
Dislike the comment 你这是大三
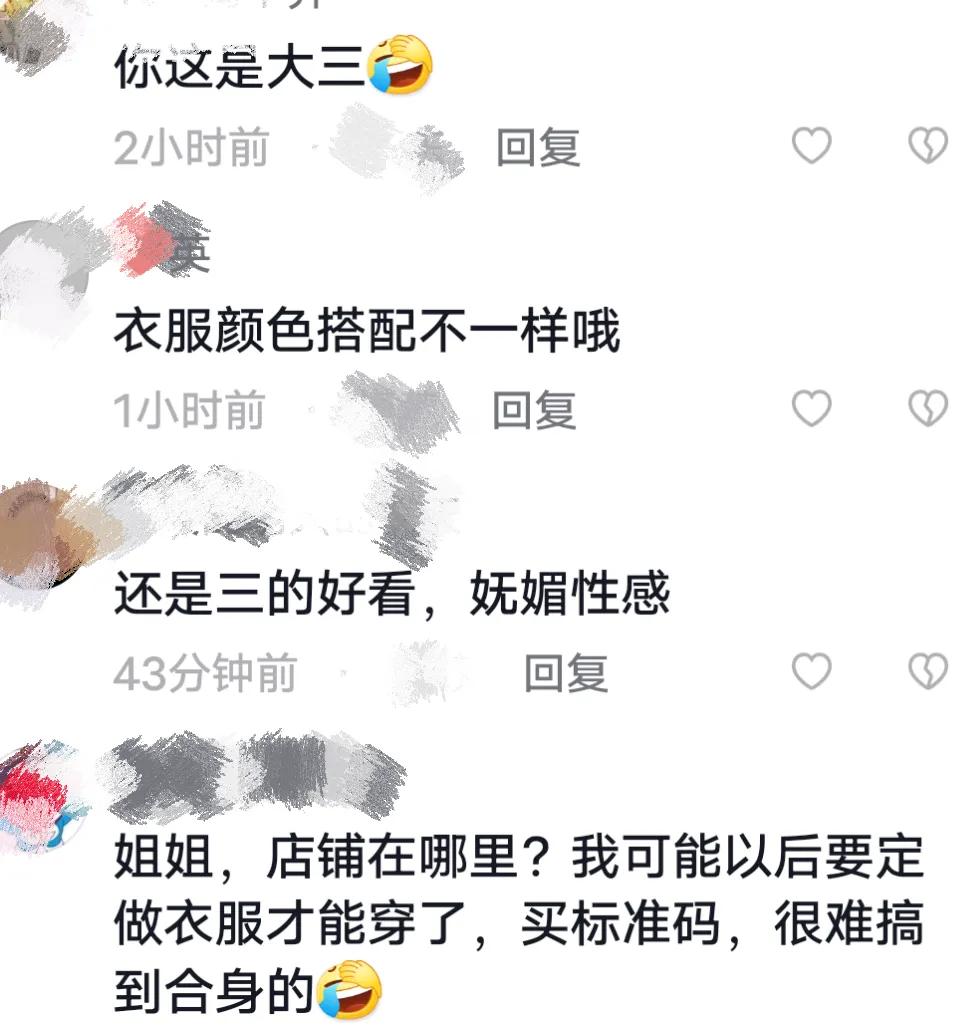click(928, 145)
